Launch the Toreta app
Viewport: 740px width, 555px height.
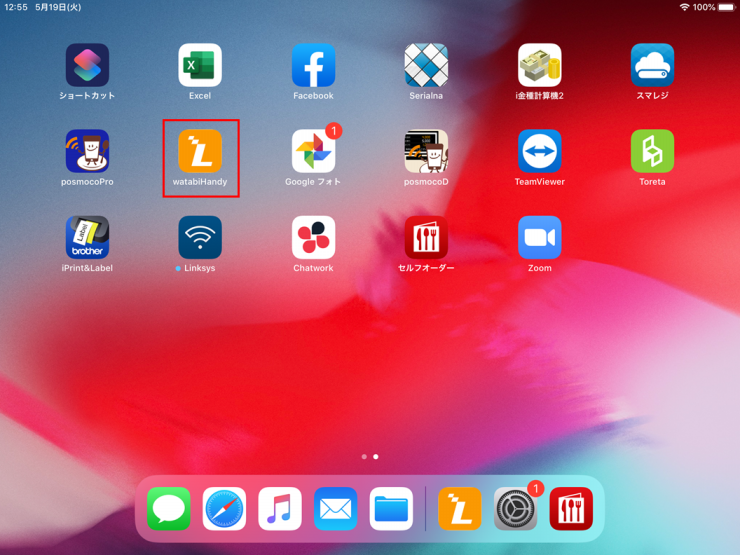point(652,151)
